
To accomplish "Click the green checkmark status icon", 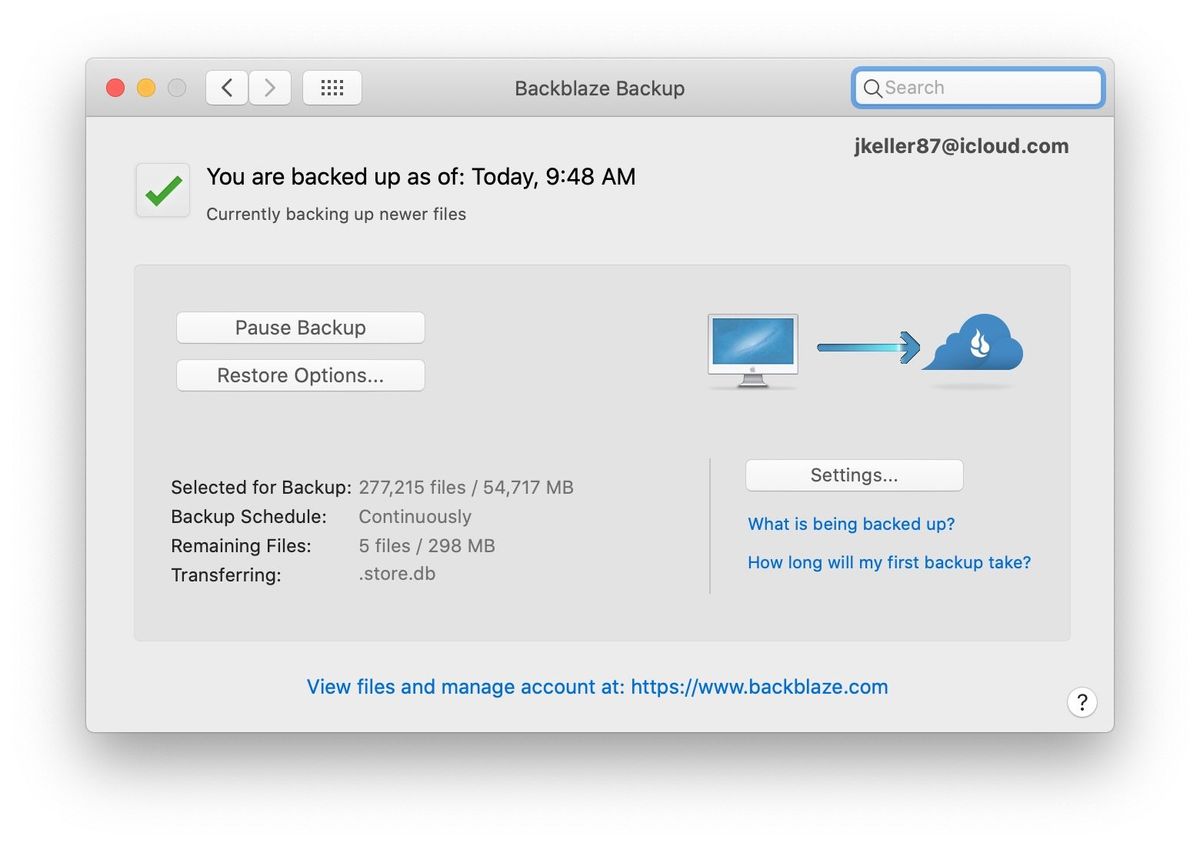I will point(162,190).
